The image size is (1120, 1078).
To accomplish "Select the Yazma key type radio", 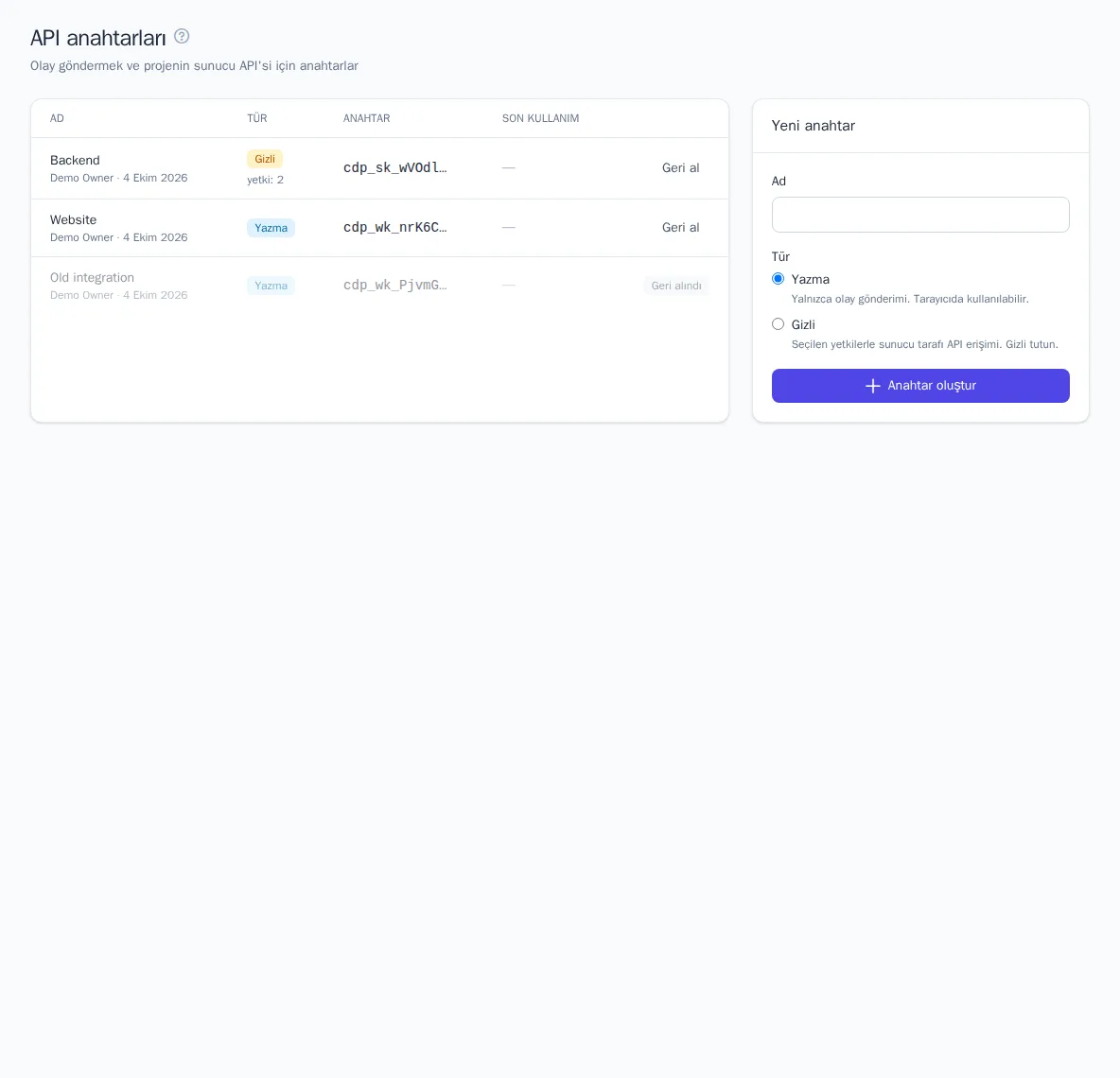I will (x=778, y=278).
